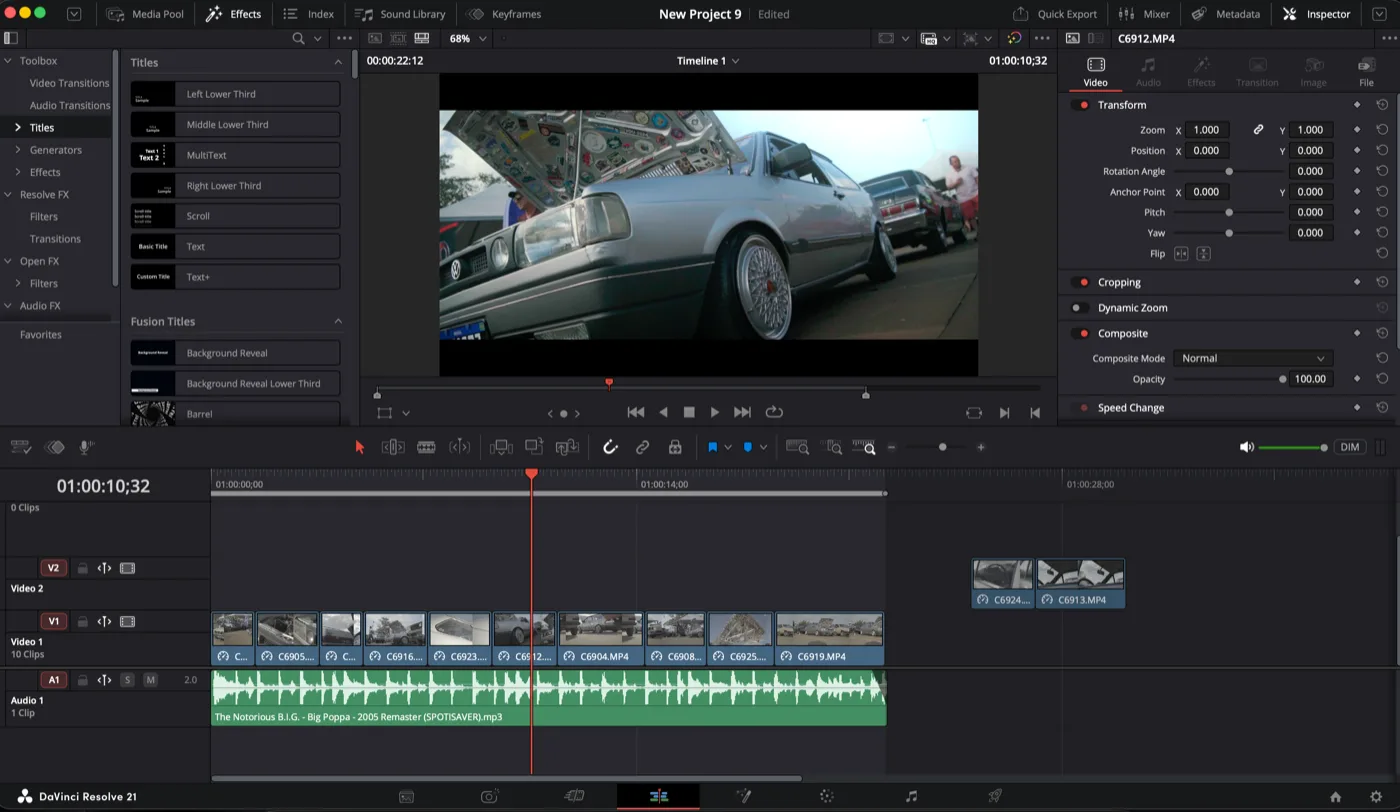Open the File tab in Inspector

1366,72
